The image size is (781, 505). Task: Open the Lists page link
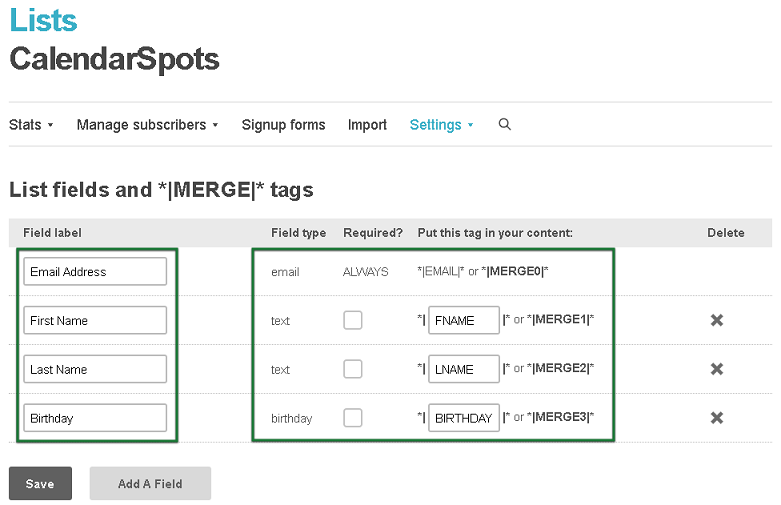pos(43,21)
